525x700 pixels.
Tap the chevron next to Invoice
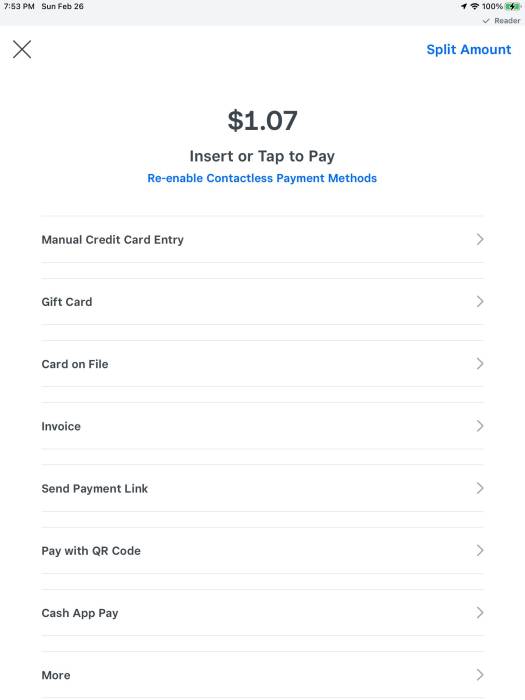click(480, 426)
